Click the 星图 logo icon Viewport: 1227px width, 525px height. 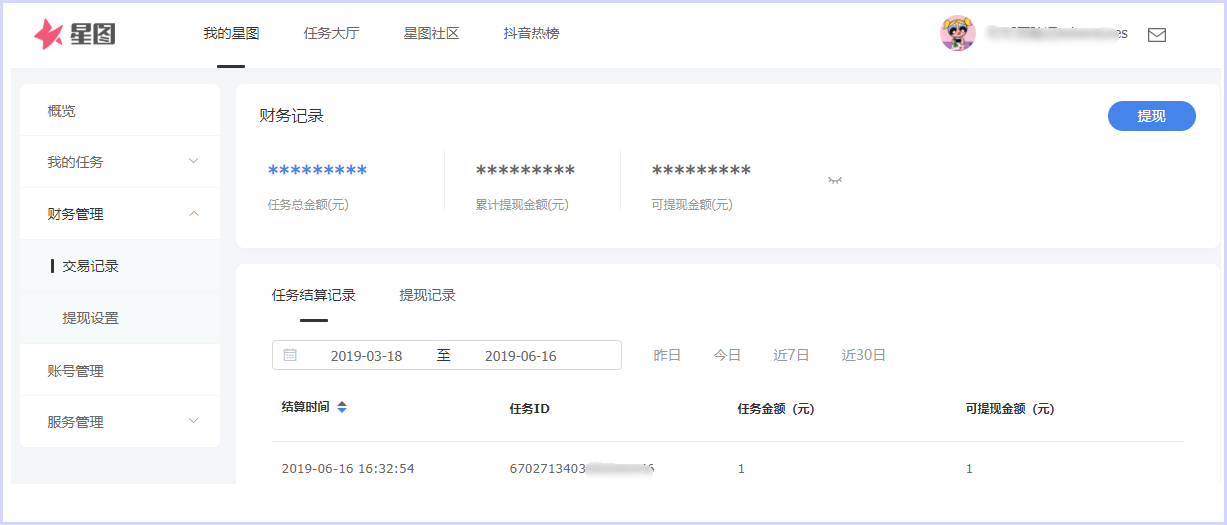(49, 34)
